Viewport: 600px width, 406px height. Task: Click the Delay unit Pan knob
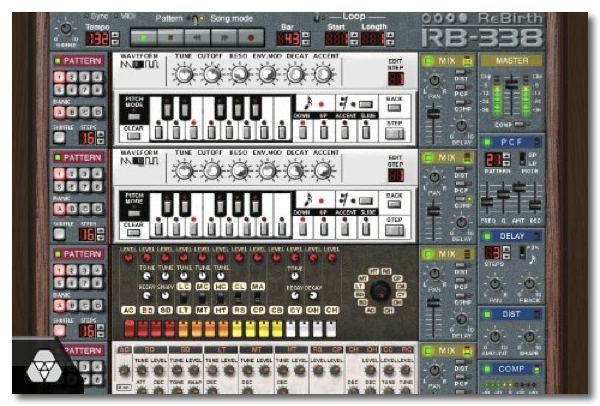[x=495, y=284]
